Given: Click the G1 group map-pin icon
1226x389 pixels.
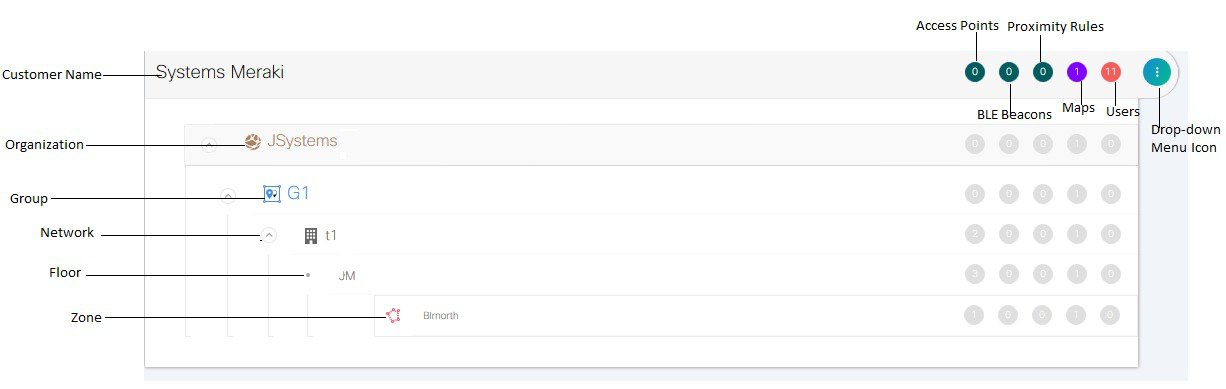Looking at the screenshot, I should 271,194.
